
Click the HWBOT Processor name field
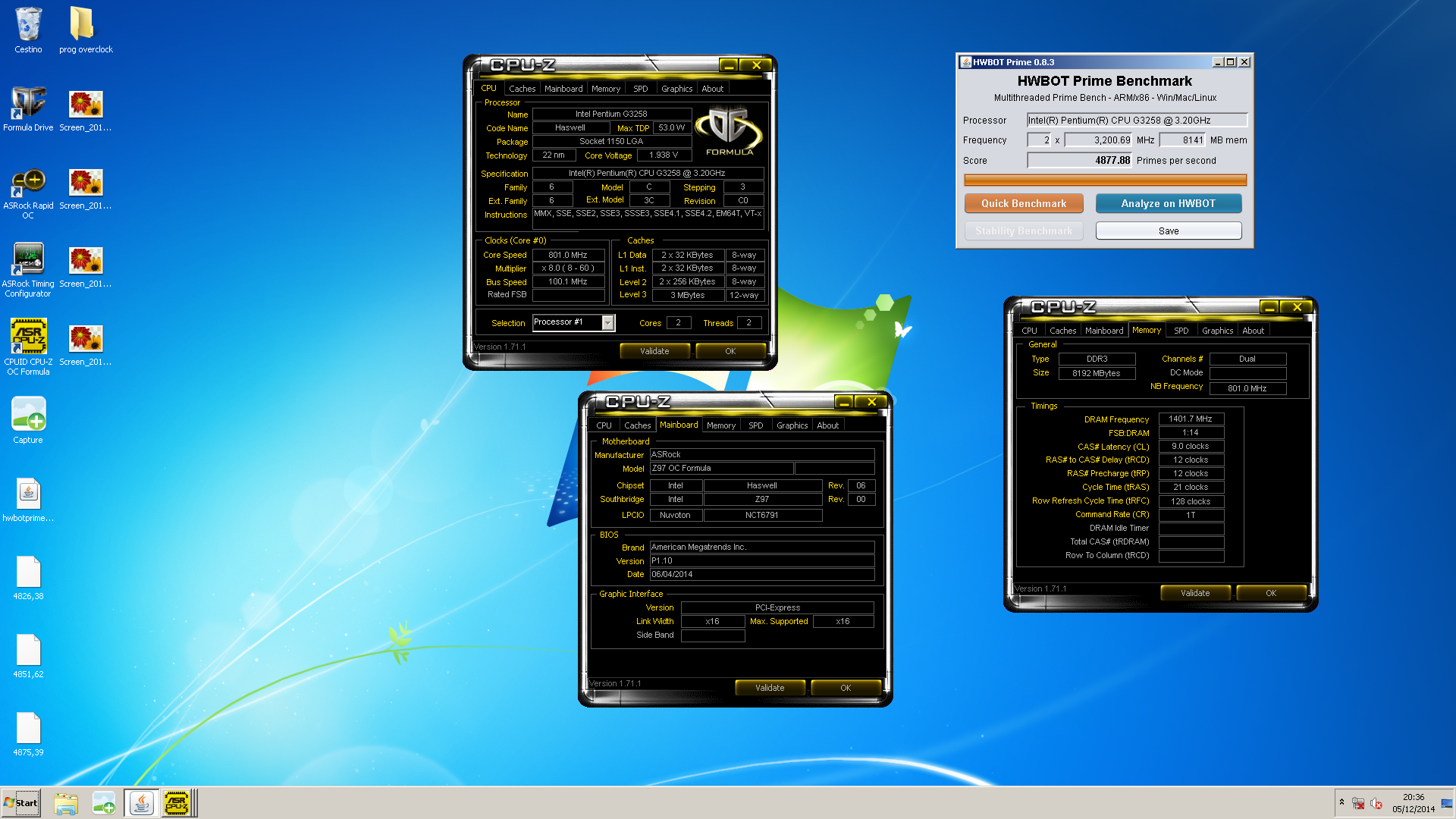(1137, 120)
